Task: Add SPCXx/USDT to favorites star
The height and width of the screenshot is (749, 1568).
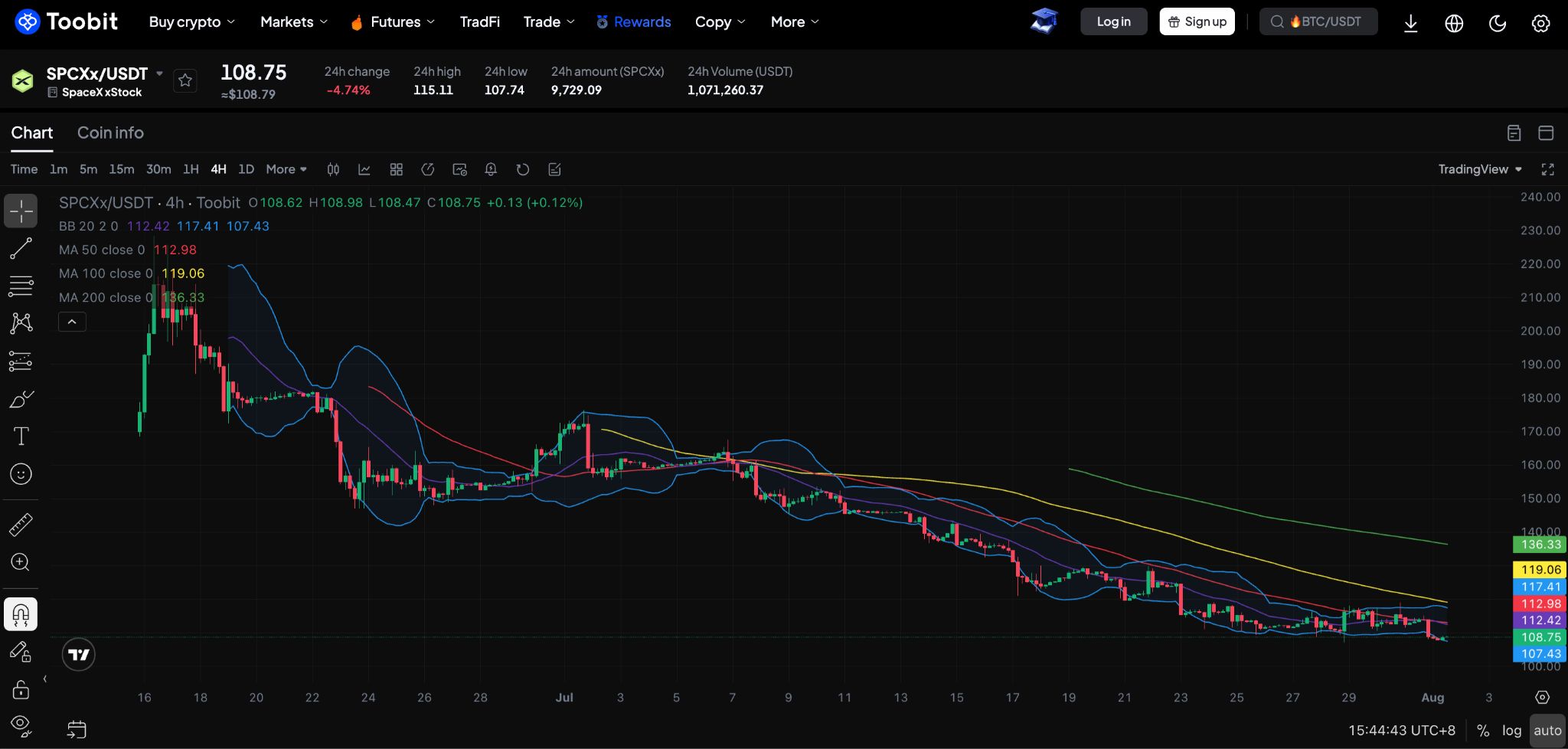Action: tap(185, 80)
